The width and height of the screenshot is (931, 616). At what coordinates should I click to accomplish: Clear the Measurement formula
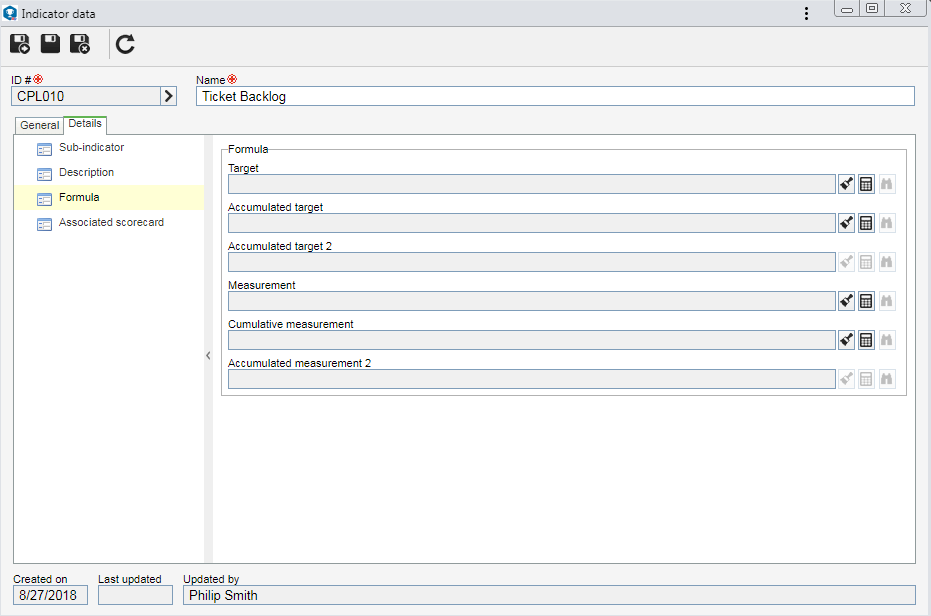[x=846, y=301]
